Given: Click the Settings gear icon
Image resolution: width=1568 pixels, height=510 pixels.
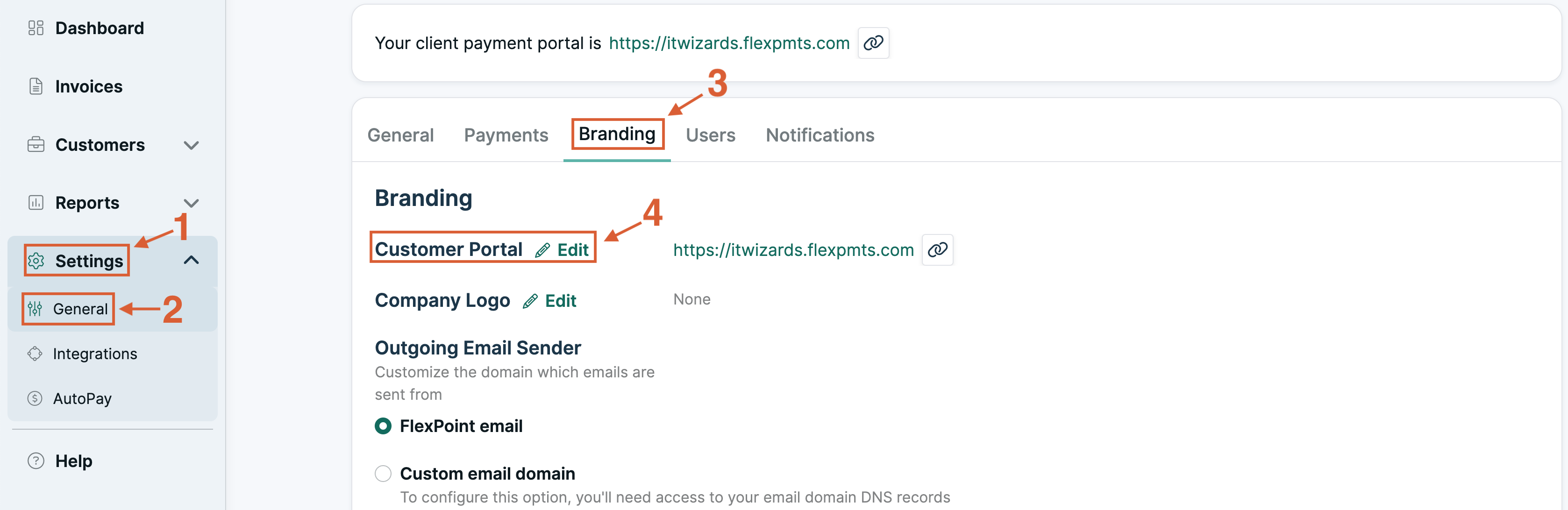Looking at the screenshot, I should click(x=36, y=261).
